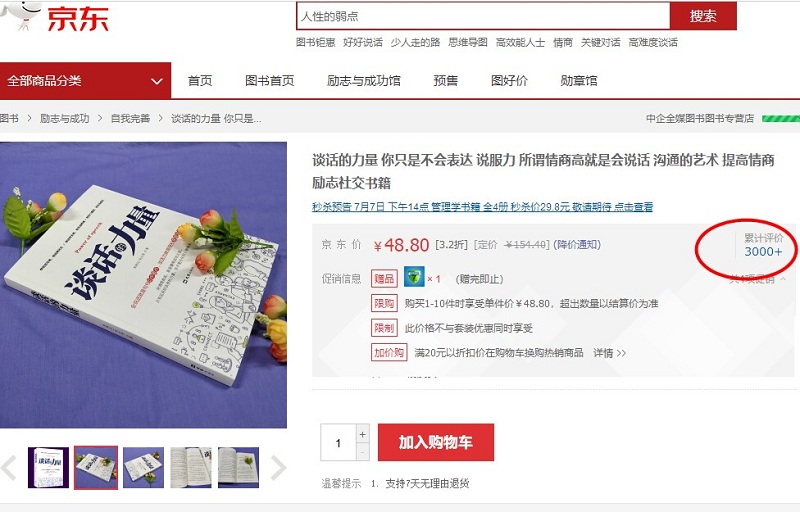The height and width of the screenshot is (512, 800).
Task: Increase quantity with the plus stepper
Action: tap(362, 434)
